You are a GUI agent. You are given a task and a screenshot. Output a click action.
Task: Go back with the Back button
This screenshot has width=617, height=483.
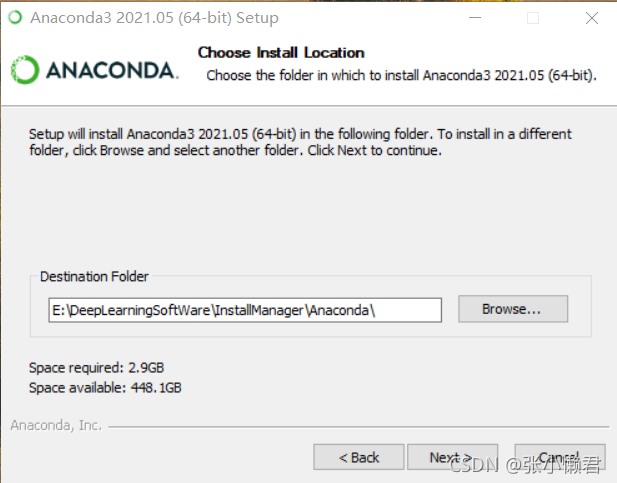coord(359,457)
